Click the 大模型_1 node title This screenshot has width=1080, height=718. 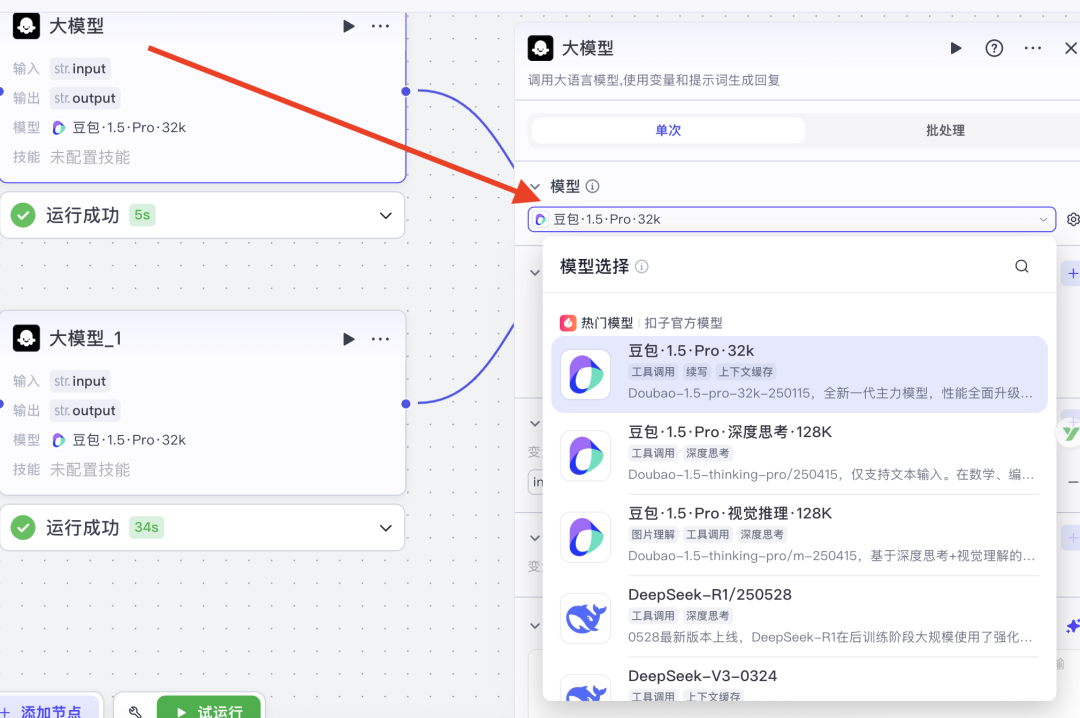tap(85, 338)
